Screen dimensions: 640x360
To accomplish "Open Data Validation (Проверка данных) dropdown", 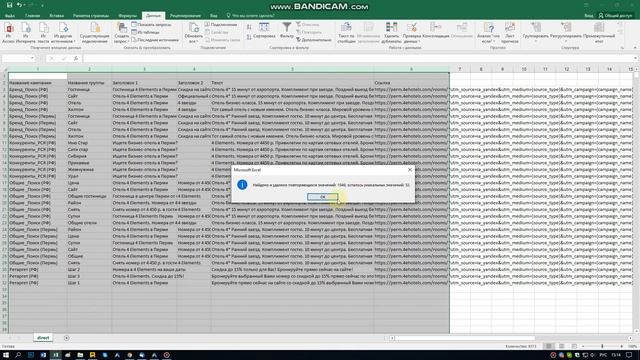I will pyautogui.click(x=411, y=33).
